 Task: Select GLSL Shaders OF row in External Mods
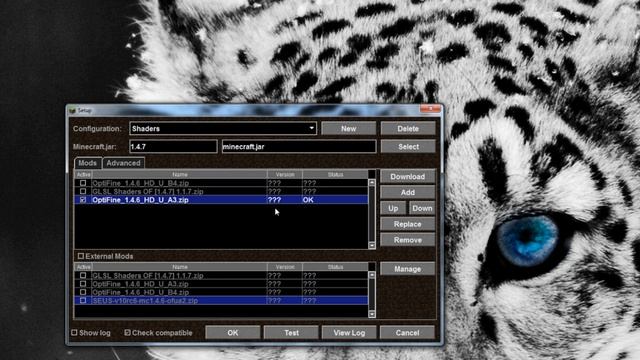[221, 275]
